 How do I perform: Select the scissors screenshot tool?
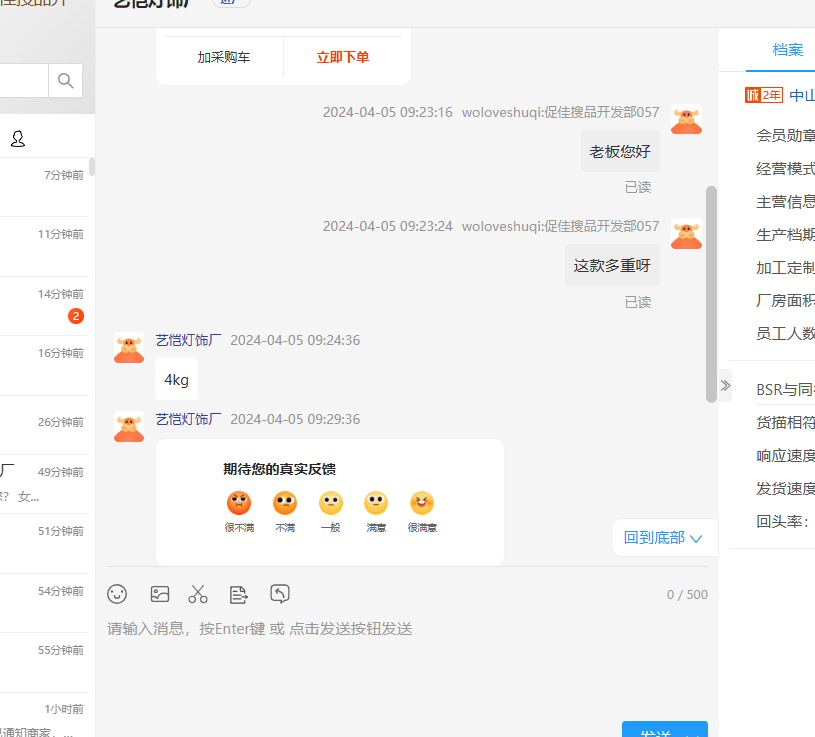(x=198, y=594)
